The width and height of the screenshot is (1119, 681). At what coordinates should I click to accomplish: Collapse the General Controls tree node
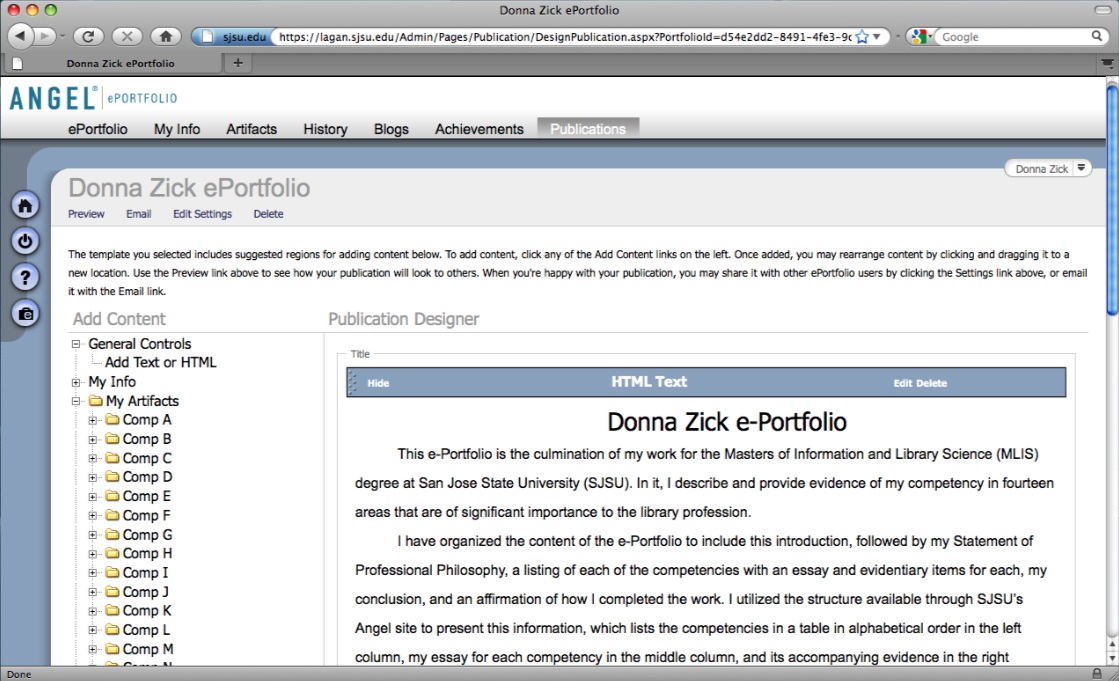tap(76, 344)
